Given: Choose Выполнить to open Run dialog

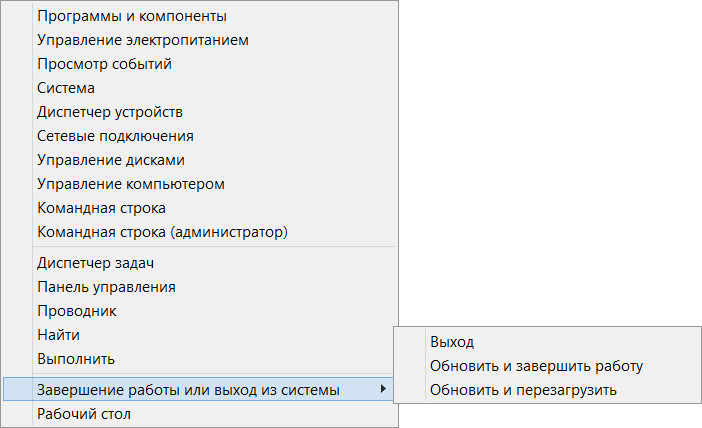Looking at the screenshot, I should pos(75,359).
